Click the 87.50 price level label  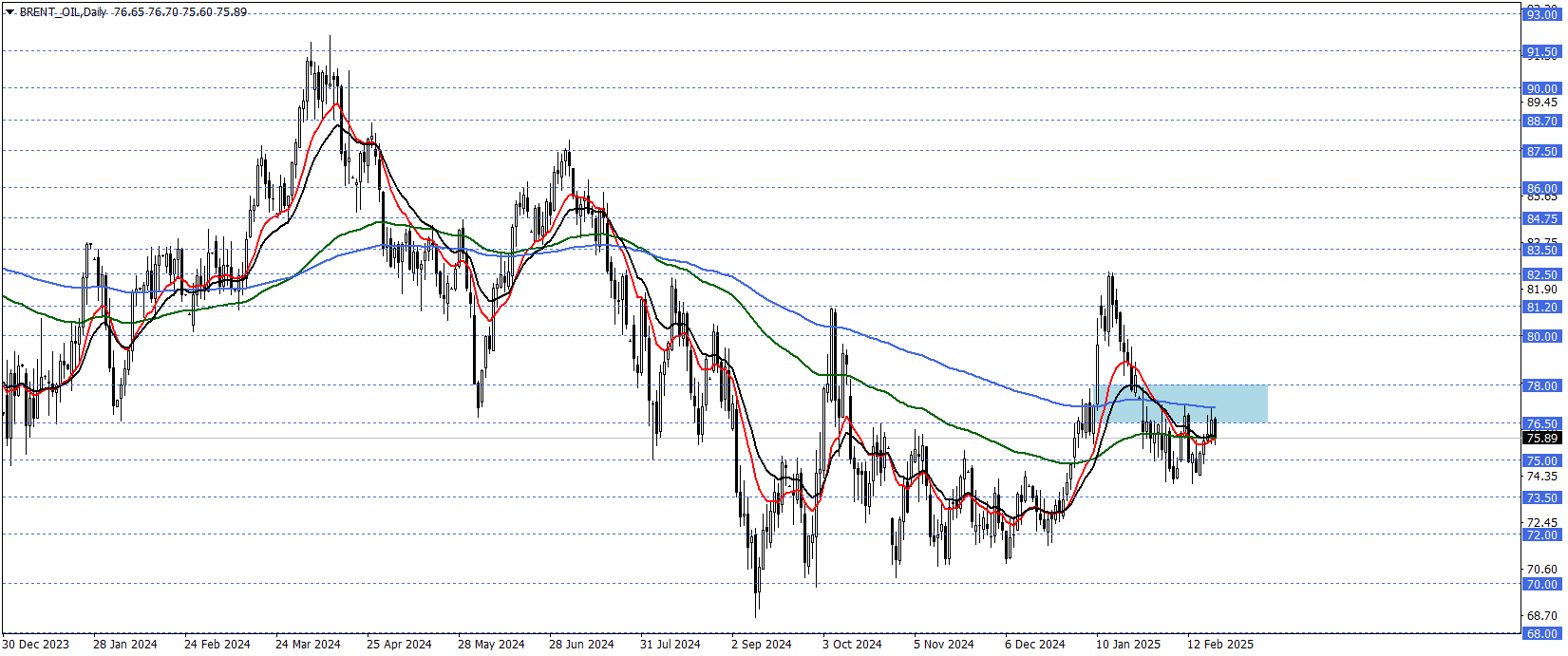1542,151
